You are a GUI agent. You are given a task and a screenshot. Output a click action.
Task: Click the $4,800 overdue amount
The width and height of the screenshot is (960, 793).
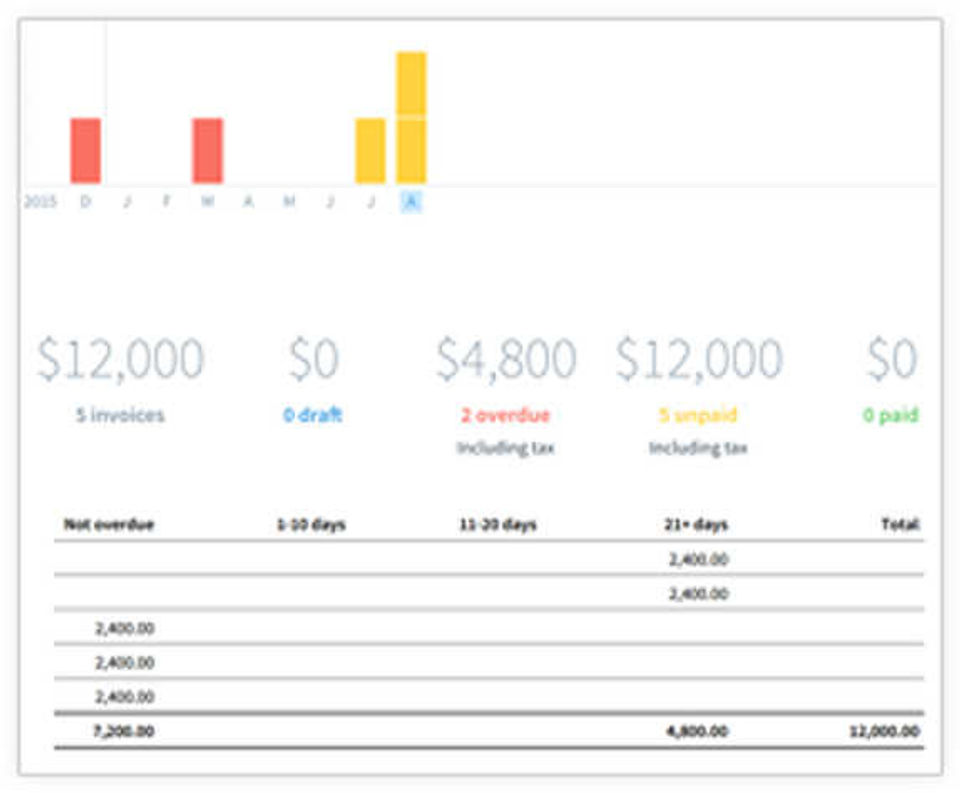[506, 359]
